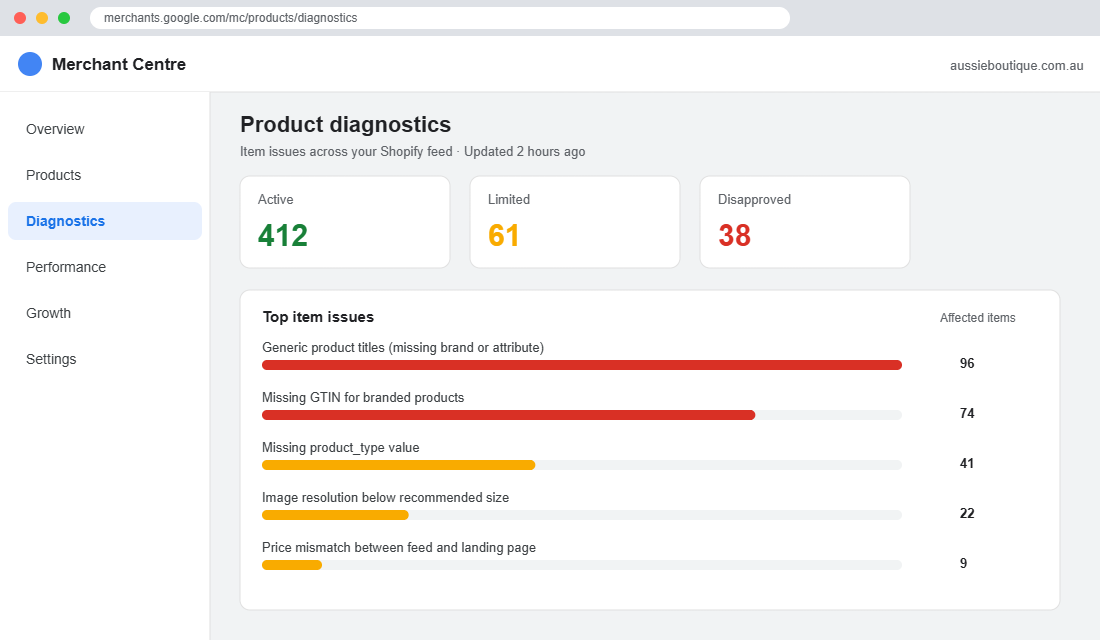Click the affected items count 96
The height and width of the screenshot is (640, 1100).
point(967,364)
